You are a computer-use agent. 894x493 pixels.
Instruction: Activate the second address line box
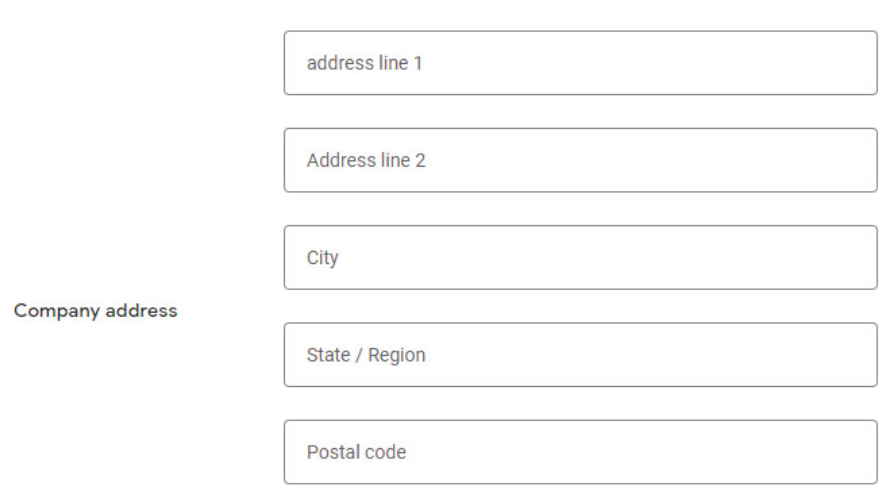point(580,160)
